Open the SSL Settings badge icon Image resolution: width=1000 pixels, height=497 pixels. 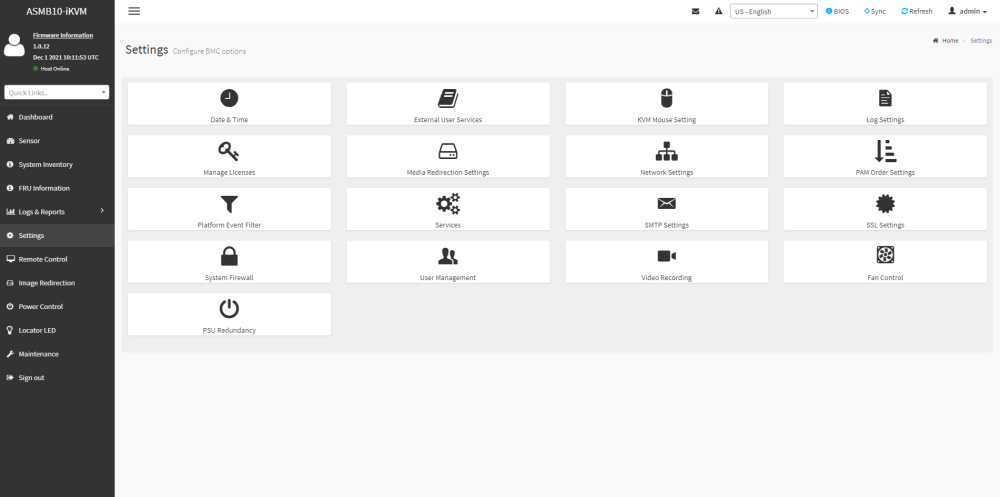(x=885, y=204)
